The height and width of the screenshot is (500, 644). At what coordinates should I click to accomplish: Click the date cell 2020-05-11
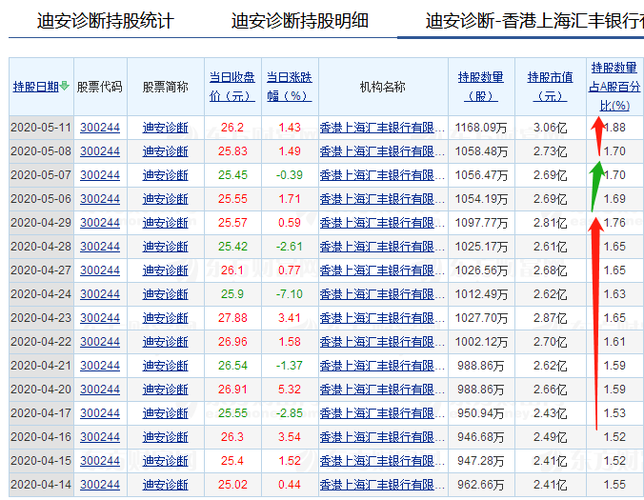[x=41, y=127]
